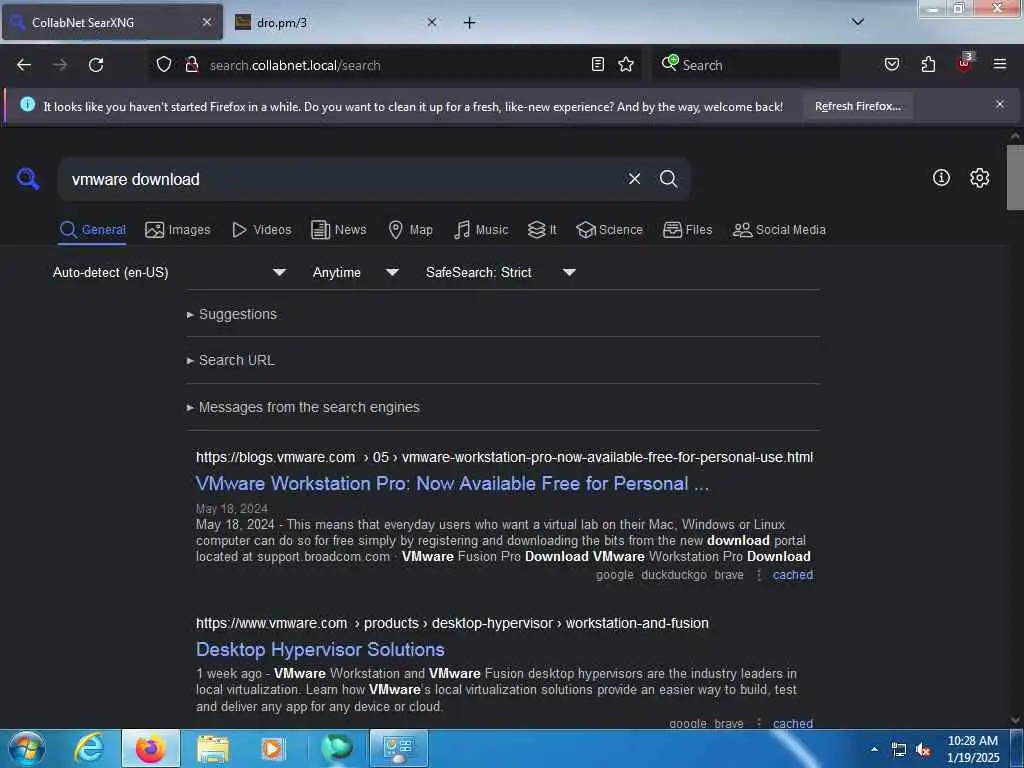The width and height of the screenshot is (1024, 768).
Task: Switch to It category
Action: 542,230
